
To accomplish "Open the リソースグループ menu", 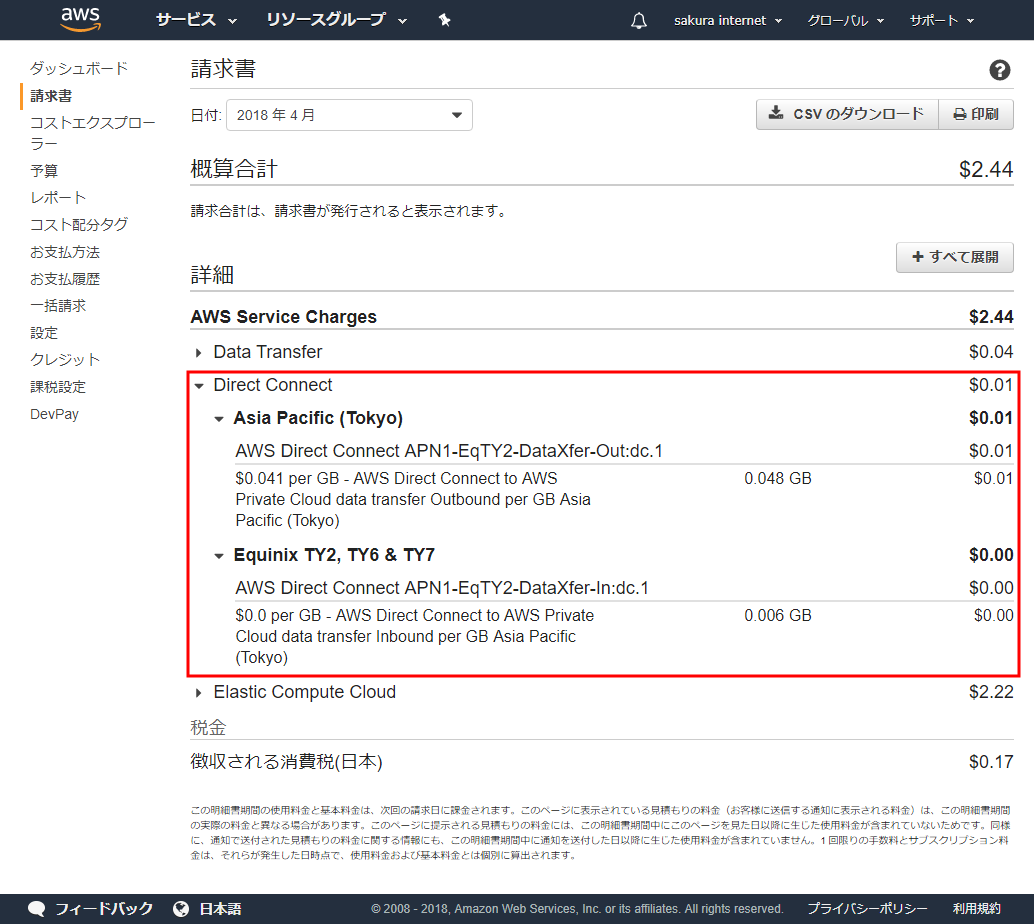I will (336, 20).
